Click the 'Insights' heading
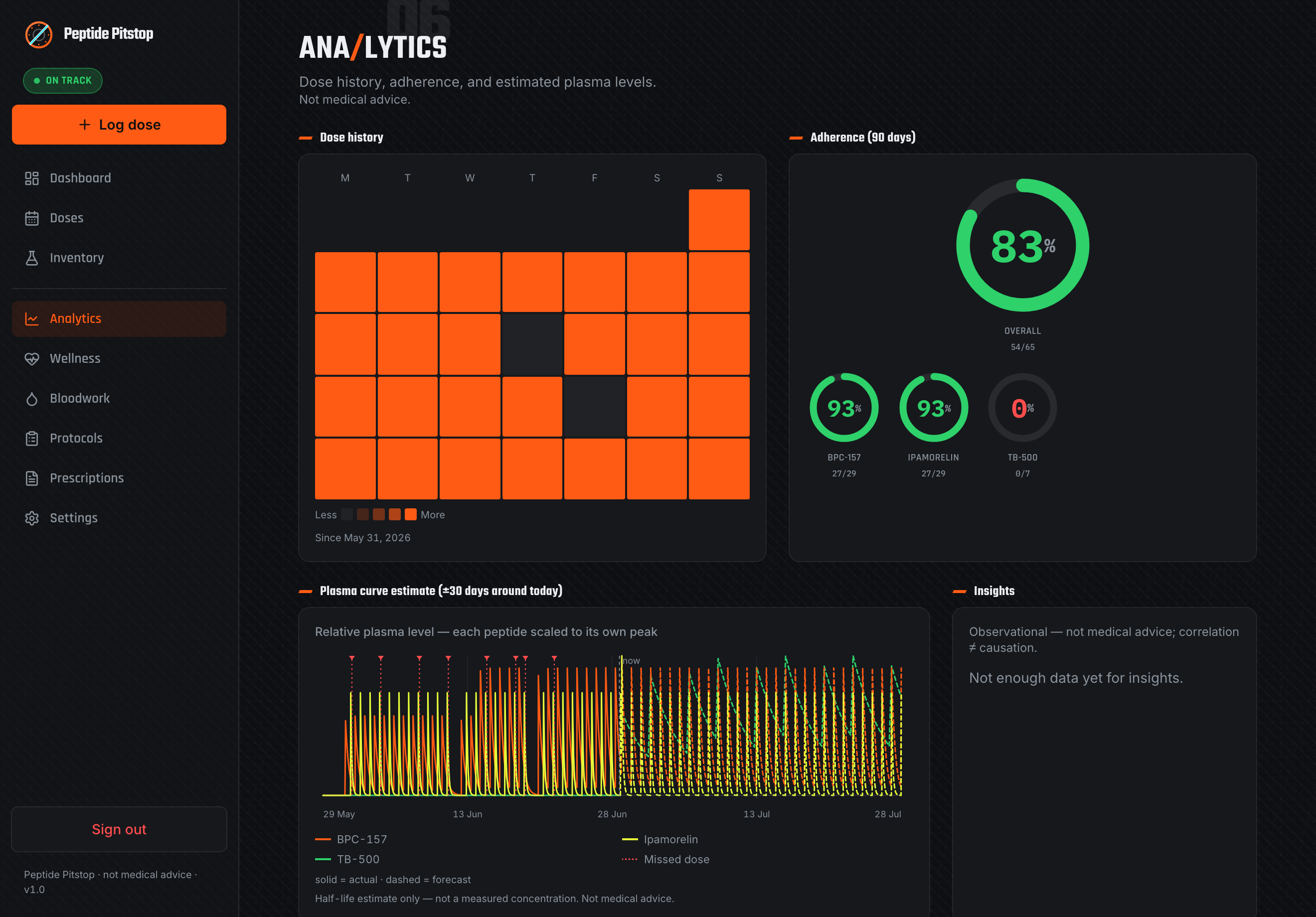The height and width of the screenshot is (917, 1316). 994,591
